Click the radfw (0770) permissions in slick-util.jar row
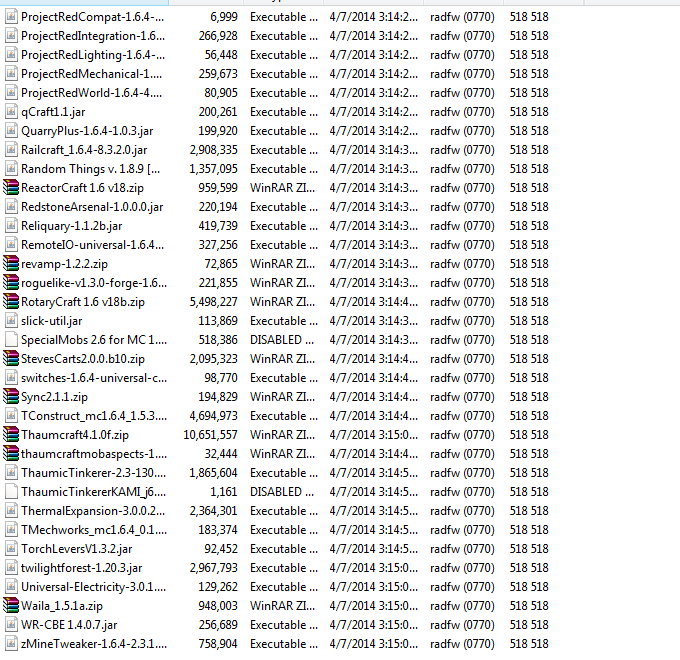 pyautogui.click(x=462, y=320)
